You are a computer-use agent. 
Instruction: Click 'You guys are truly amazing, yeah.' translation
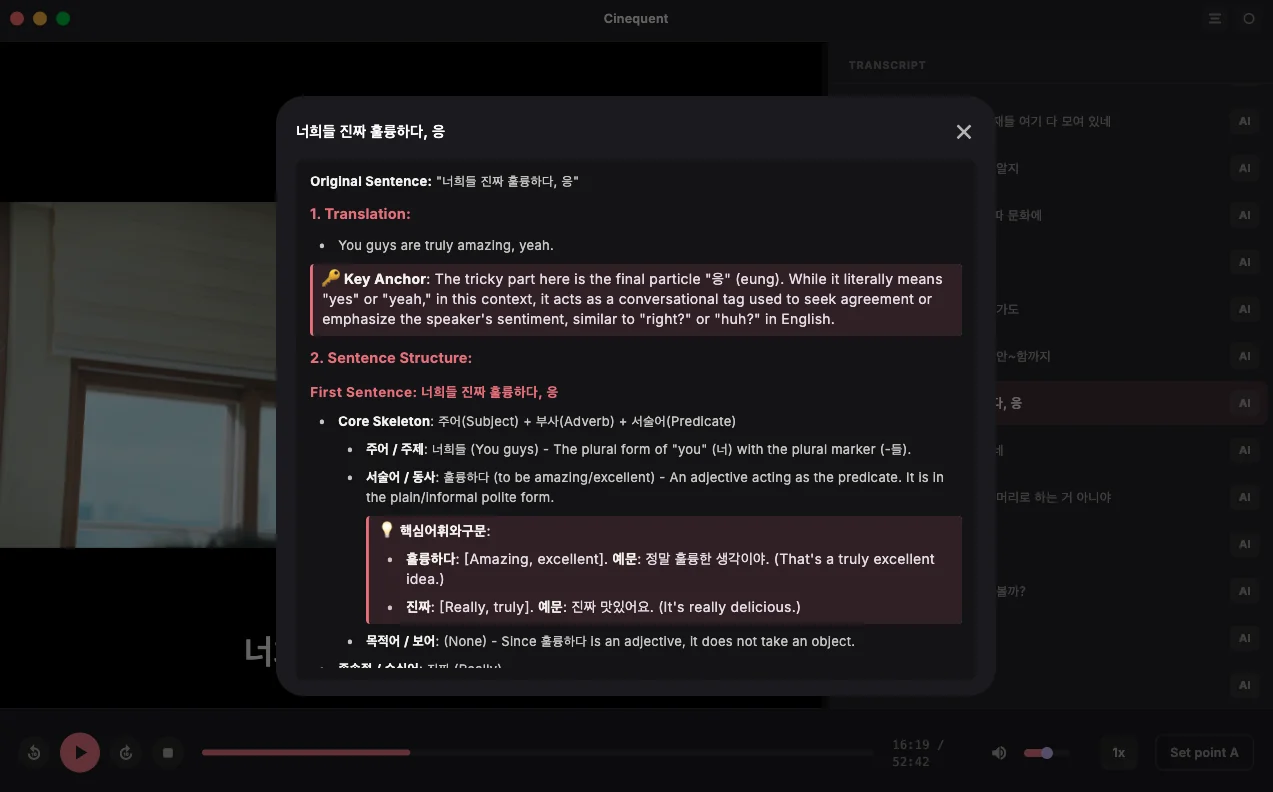pyautogui.click(x=446, y=245)
